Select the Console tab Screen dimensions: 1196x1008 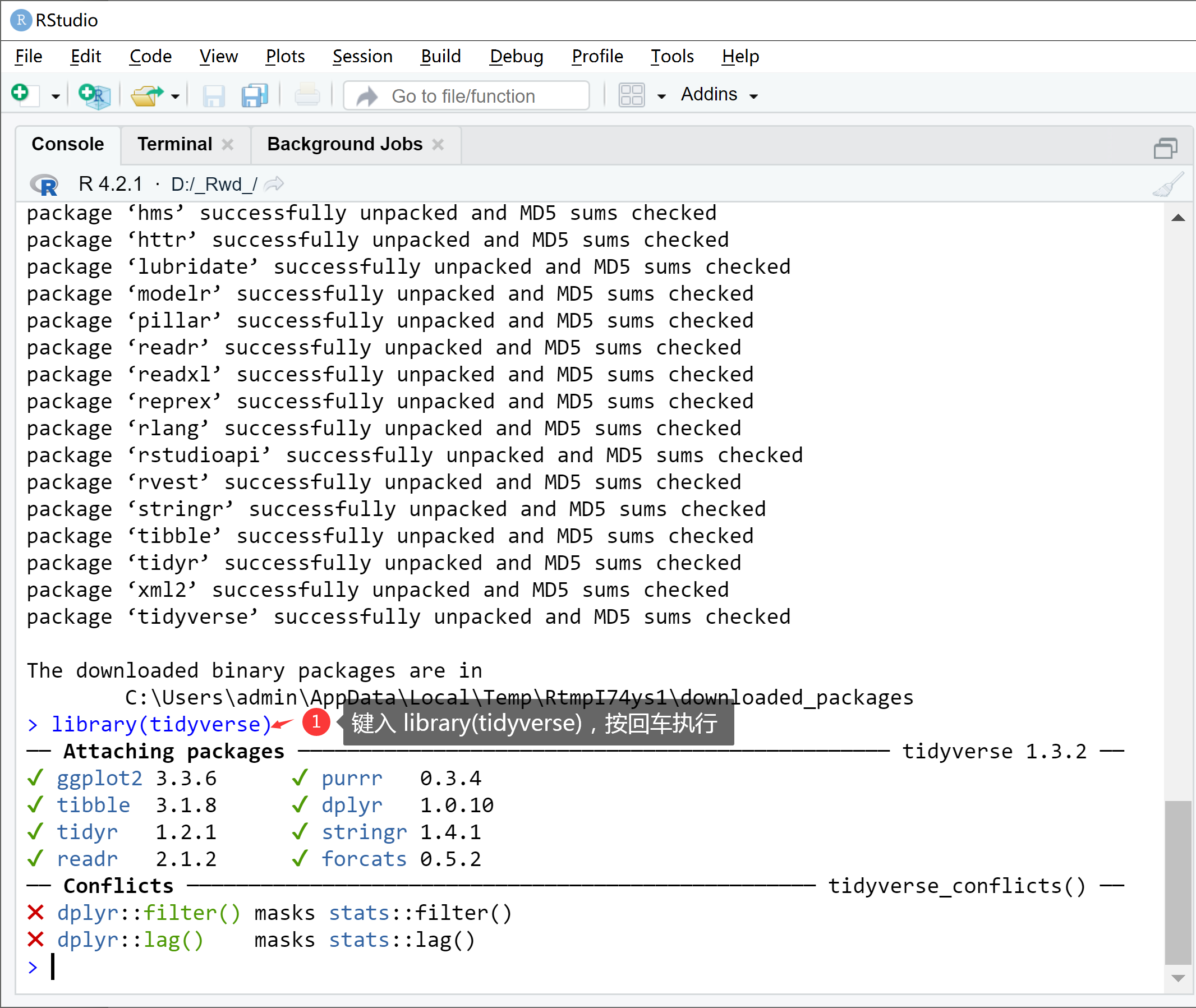(x=68, y=144)
